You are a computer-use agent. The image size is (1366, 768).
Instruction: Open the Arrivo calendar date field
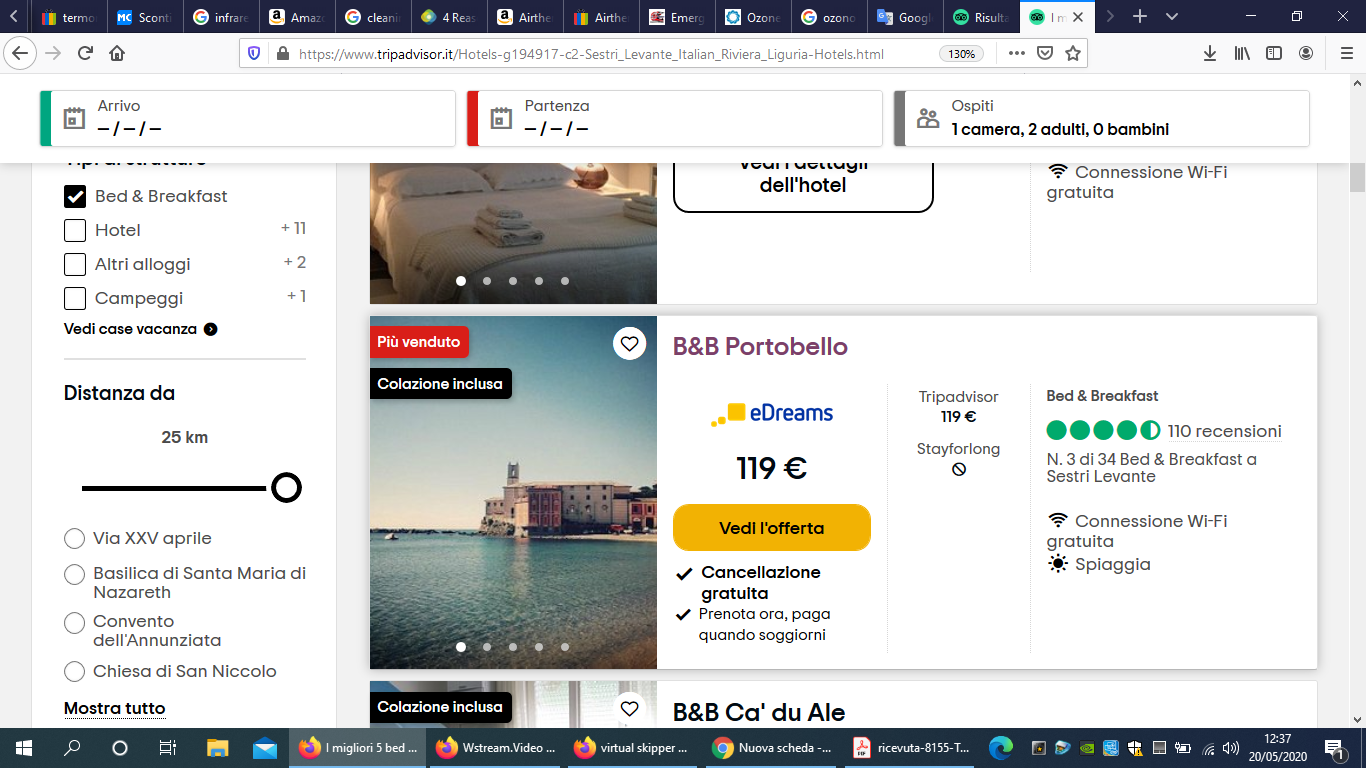coord(248,118)
